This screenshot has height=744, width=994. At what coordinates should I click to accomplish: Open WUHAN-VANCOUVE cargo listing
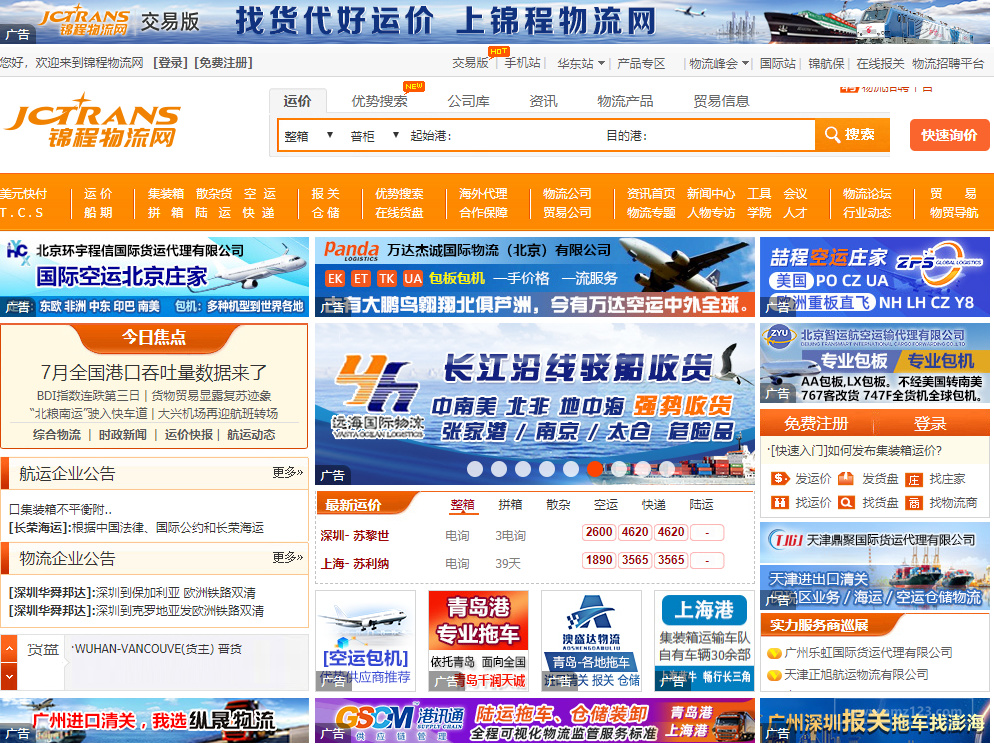click(x=157, y=649)
